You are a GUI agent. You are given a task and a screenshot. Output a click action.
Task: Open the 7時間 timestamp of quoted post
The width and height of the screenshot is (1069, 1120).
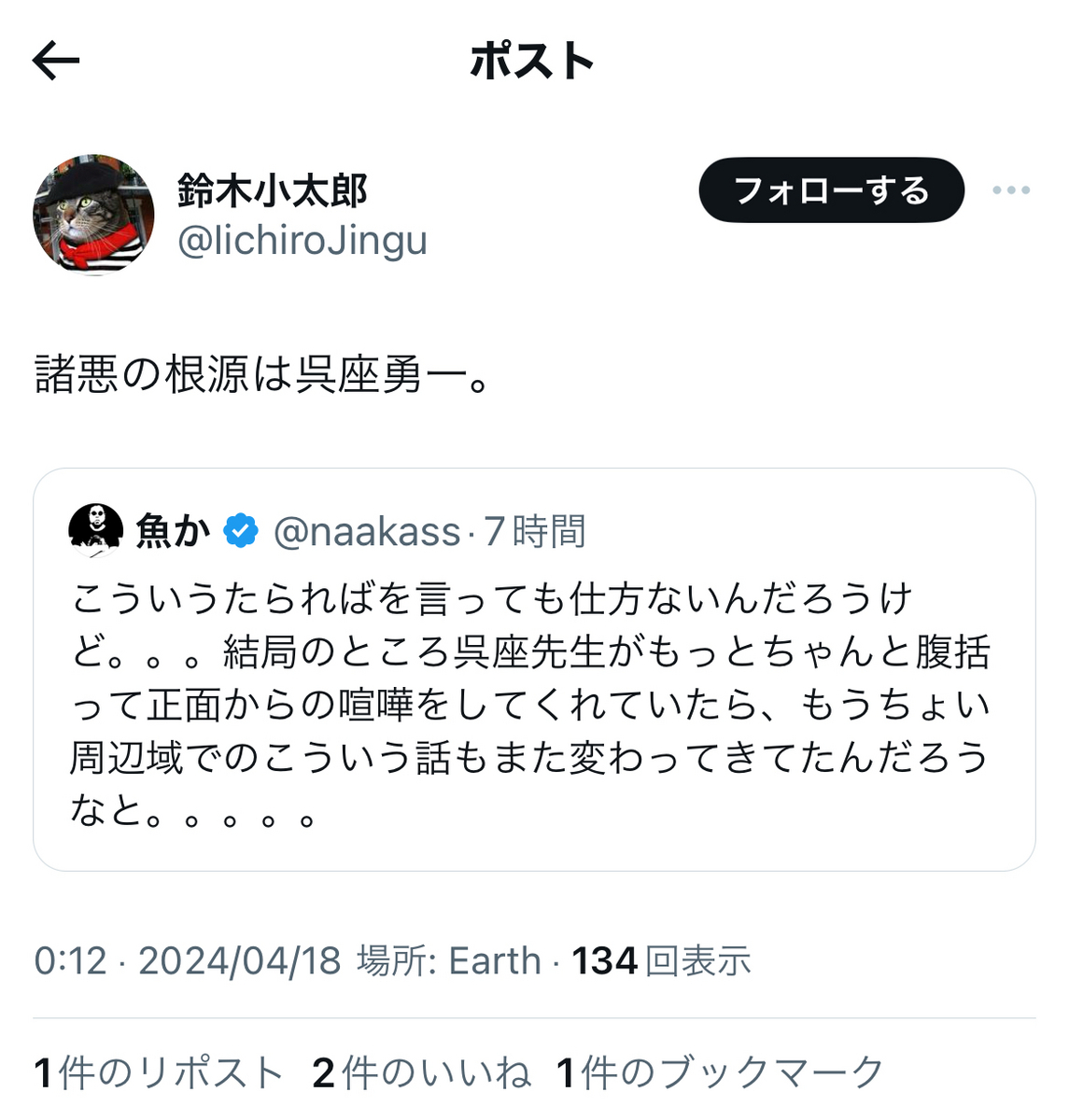(535, 532)
